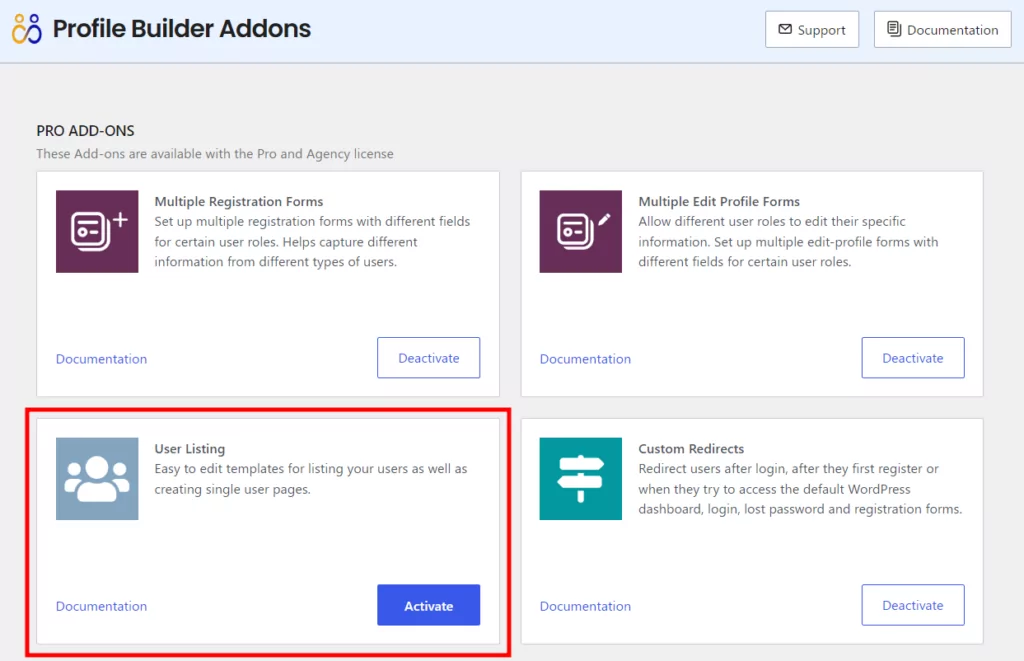Deactivate the Custom Redirects add-on
The width and height of the screenshot is (1024, 661).
coord(913,605)
